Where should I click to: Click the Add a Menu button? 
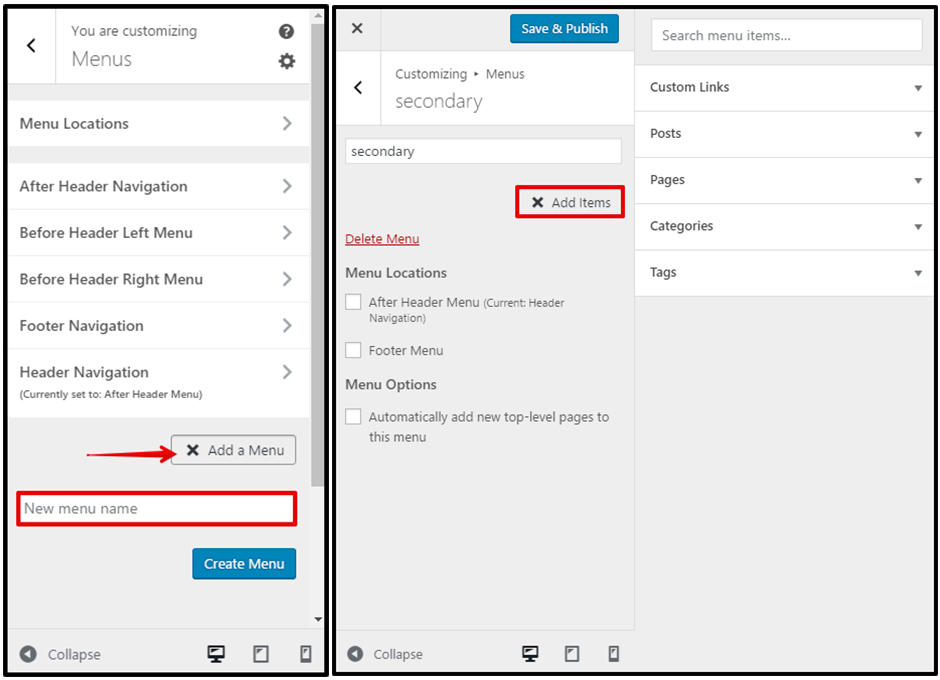click(x=233, y=450)
